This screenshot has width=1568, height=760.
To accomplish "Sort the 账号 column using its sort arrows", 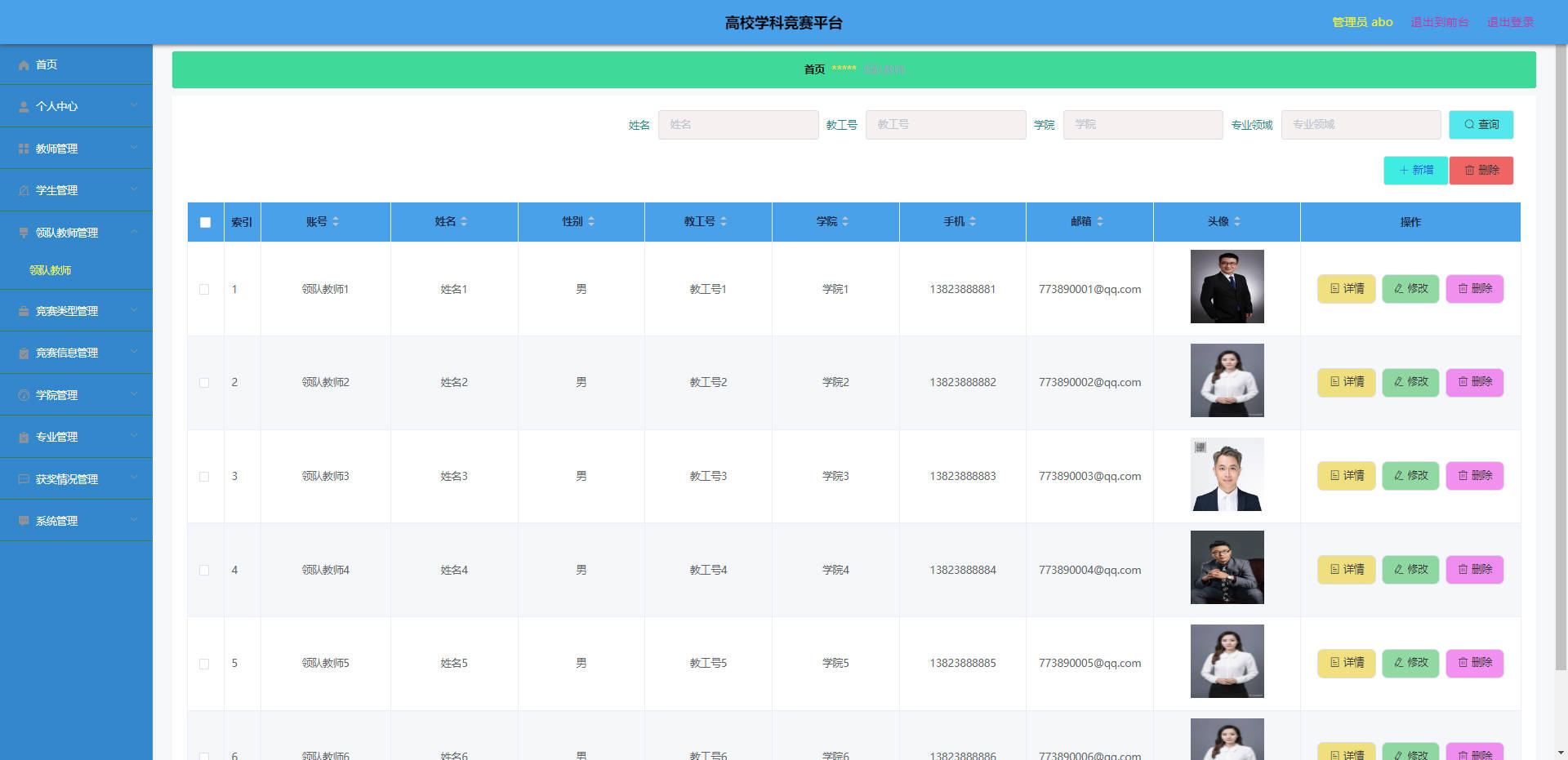I will pyautogui.click(x=336, y=221).
